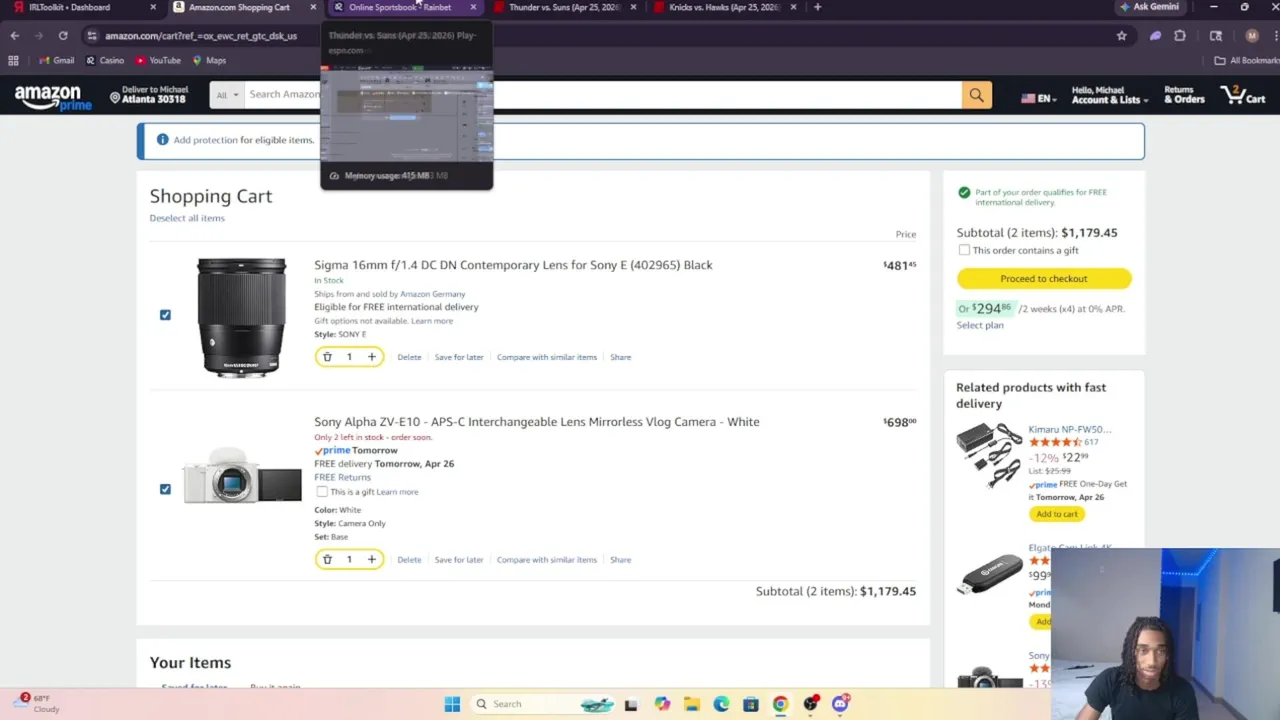
Task: Click 'Deselect all items' link
Action: (x=187, y=218)
